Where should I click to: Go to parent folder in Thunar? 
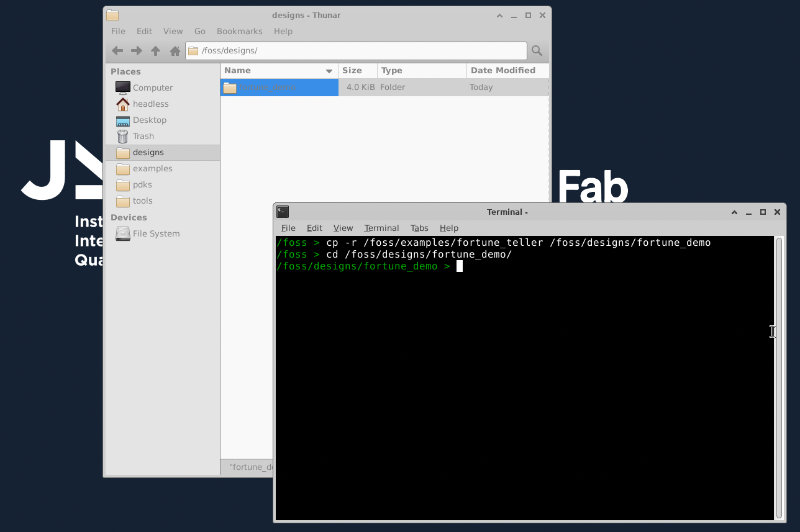(156, 50)
